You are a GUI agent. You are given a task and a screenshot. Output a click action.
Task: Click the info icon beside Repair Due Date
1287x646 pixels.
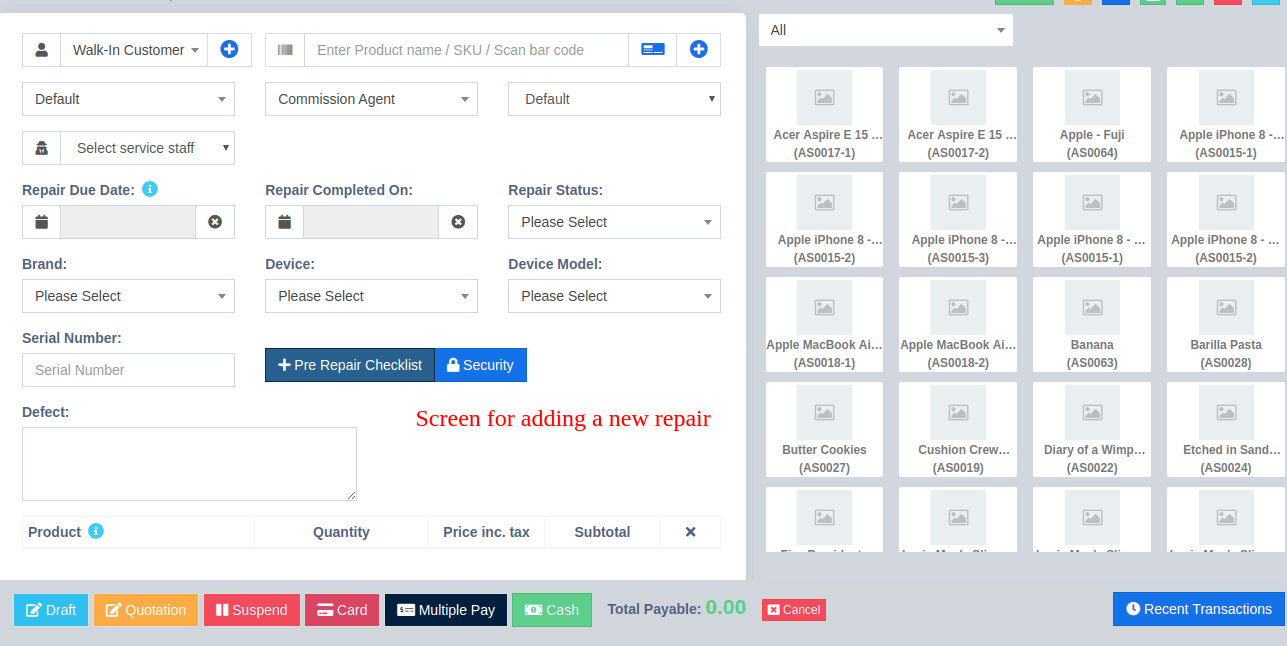click(150, 189)
